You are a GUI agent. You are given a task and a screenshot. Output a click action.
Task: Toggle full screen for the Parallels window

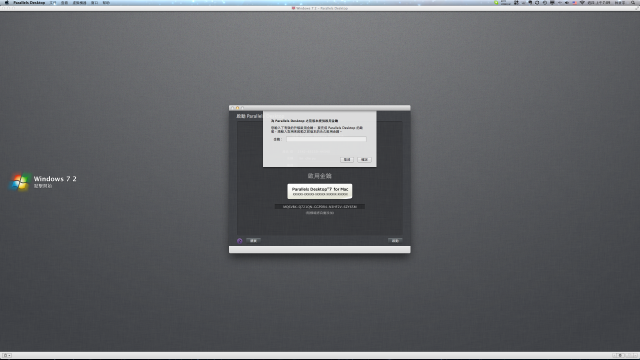tap(636, 8)
